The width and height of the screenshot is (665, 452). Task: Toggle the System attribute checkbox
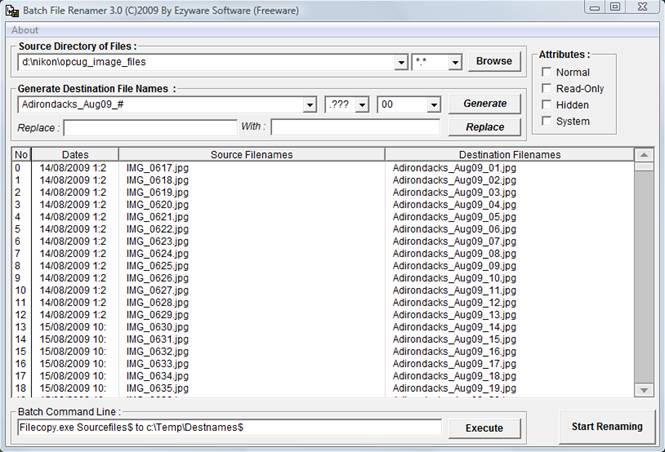[x=547, y=121]
